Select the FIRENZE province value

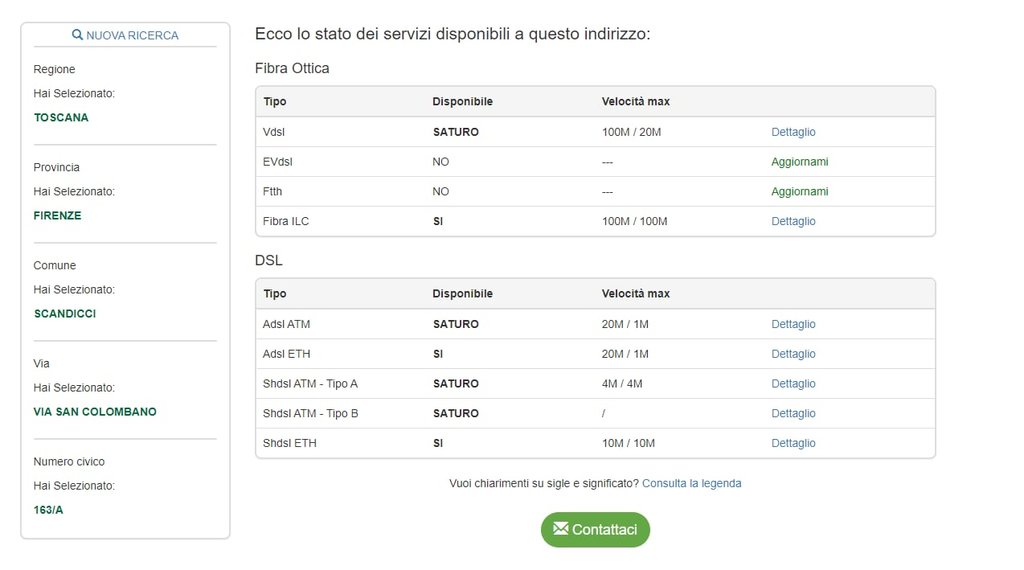[58, 216]
